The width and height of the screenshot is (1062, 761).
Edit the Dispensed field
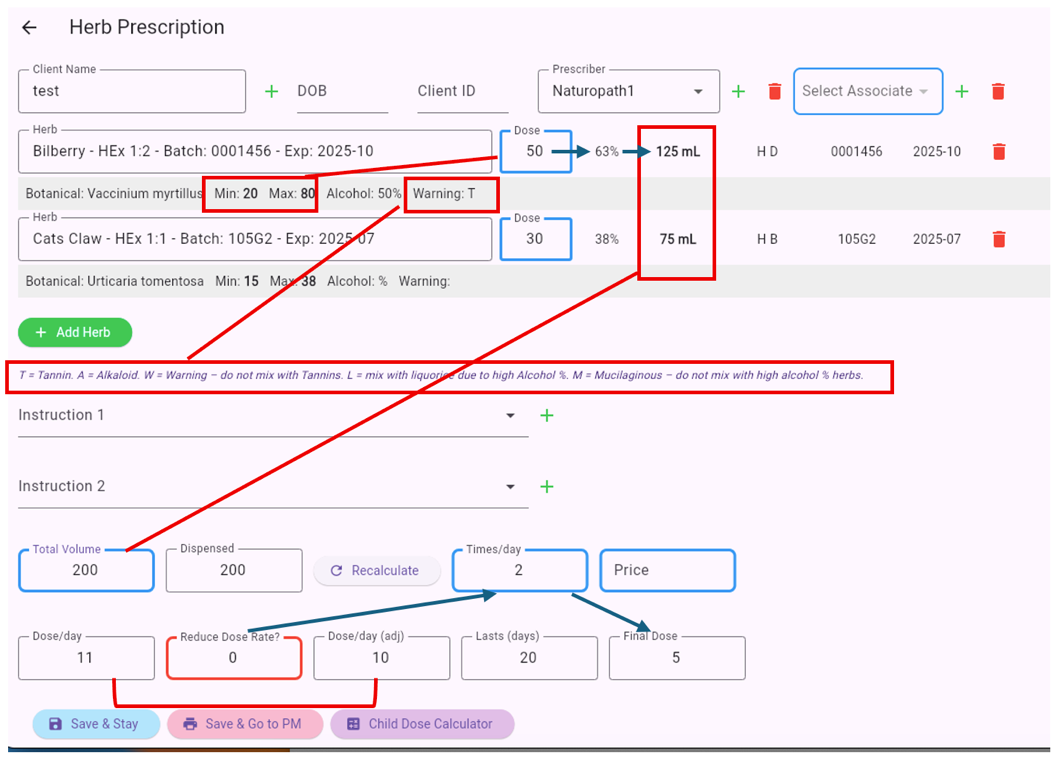pyautogui.click(x=234, y=570)
